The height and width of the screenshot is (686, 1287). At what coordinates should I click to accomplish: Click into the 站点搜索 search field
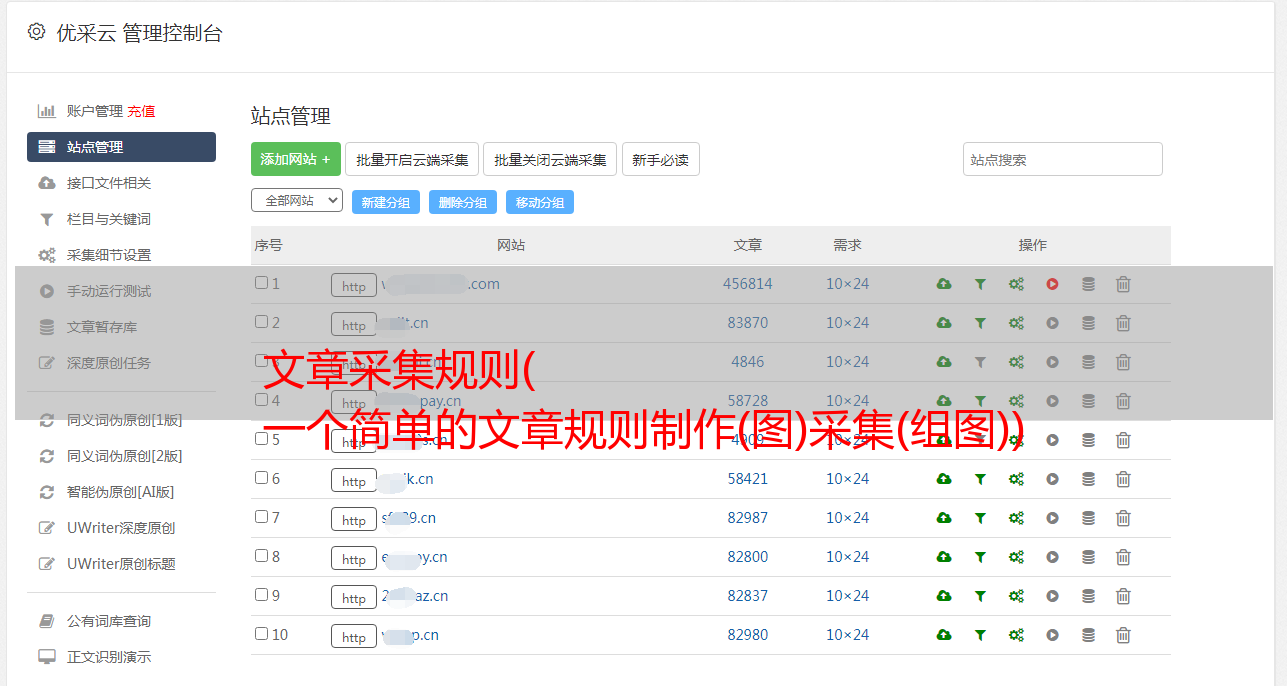click(x=1063, y=159)
